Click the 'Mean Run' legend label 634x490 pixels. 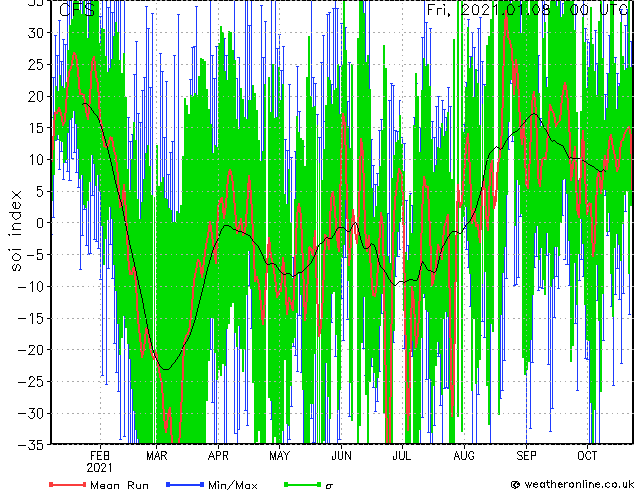[x=119, y=485]
